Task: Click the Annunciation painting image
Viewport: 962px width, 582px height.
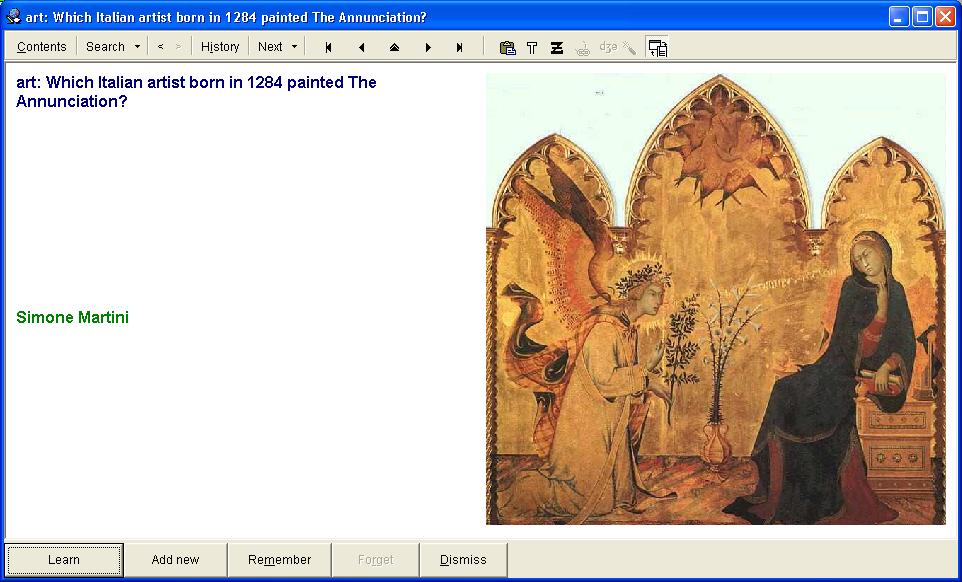Action: tap(715, 298)
